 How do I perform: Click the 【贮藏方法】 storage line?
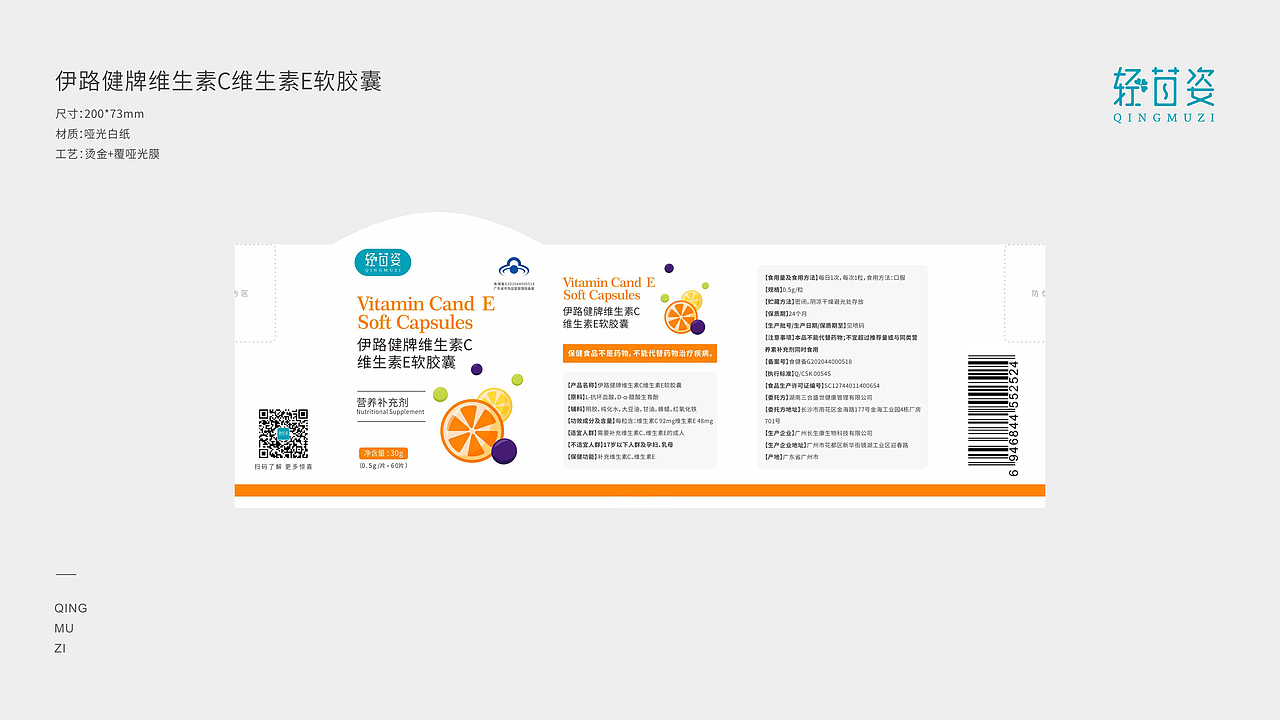814,301
